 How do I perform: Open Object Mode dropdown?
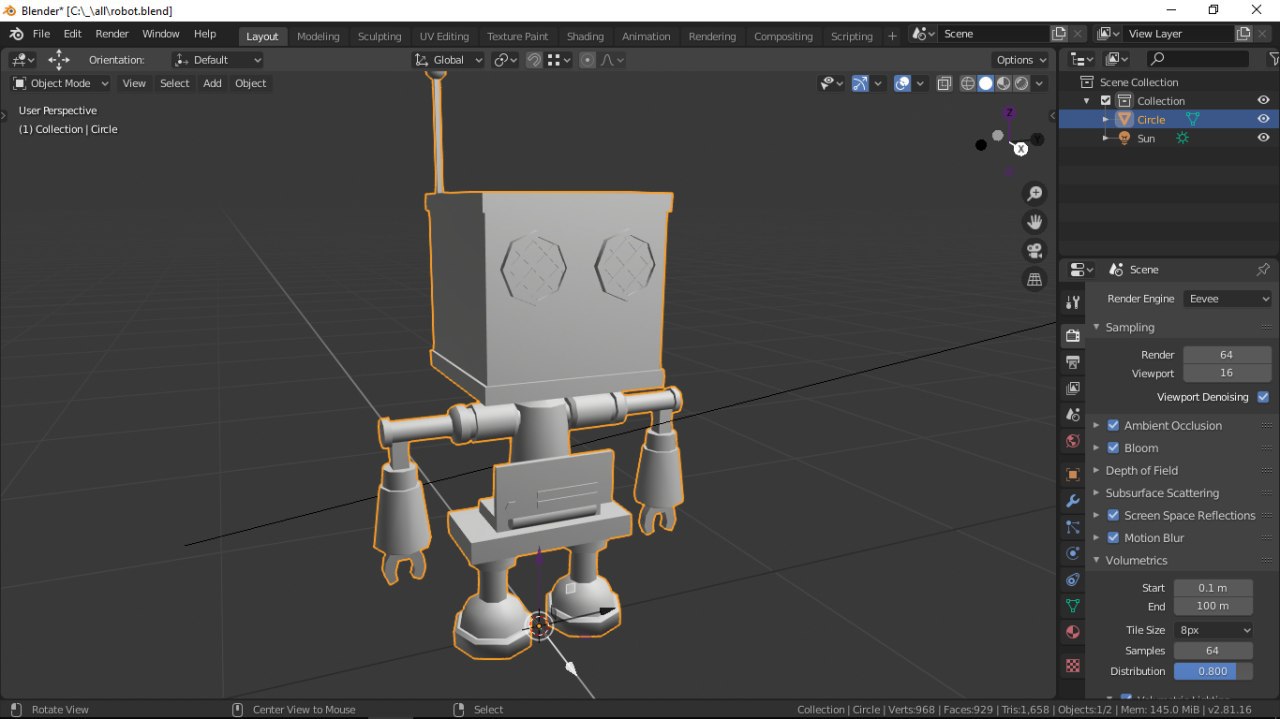(60, 83)
